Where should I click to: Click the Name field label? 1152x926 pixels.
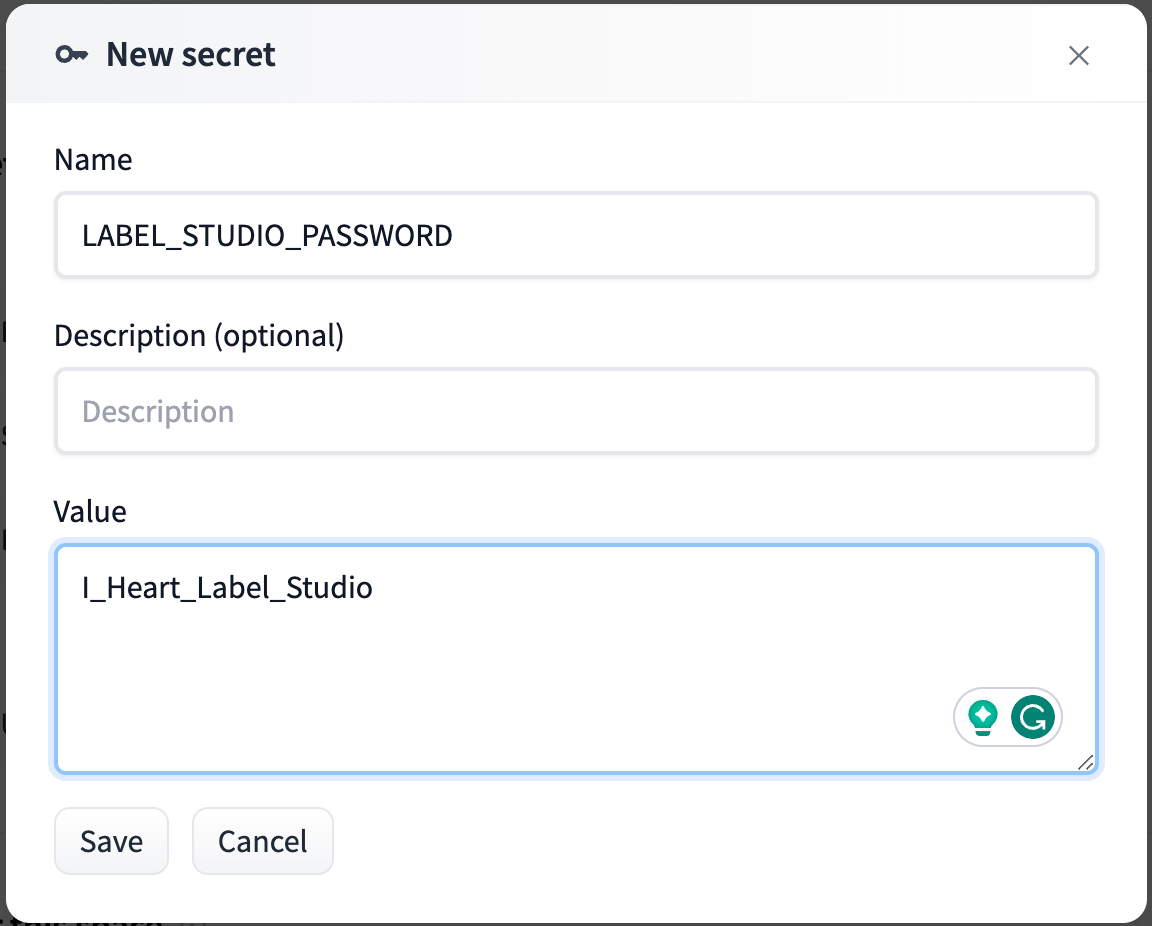click(x=93, y=159)
